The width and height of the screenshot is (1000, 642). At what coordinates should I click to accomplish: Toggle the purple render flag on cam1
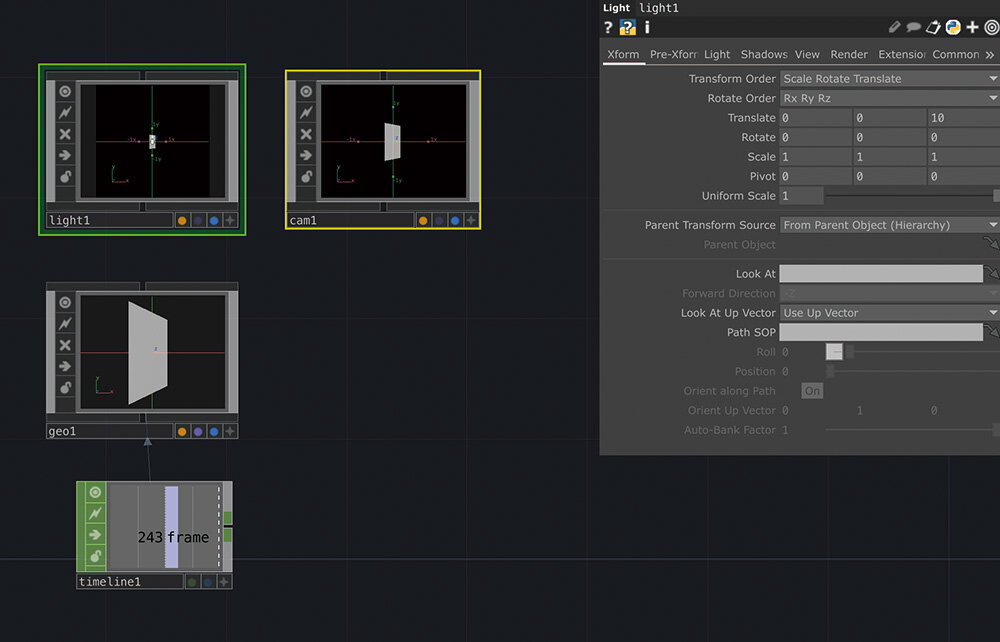(441, 222)
